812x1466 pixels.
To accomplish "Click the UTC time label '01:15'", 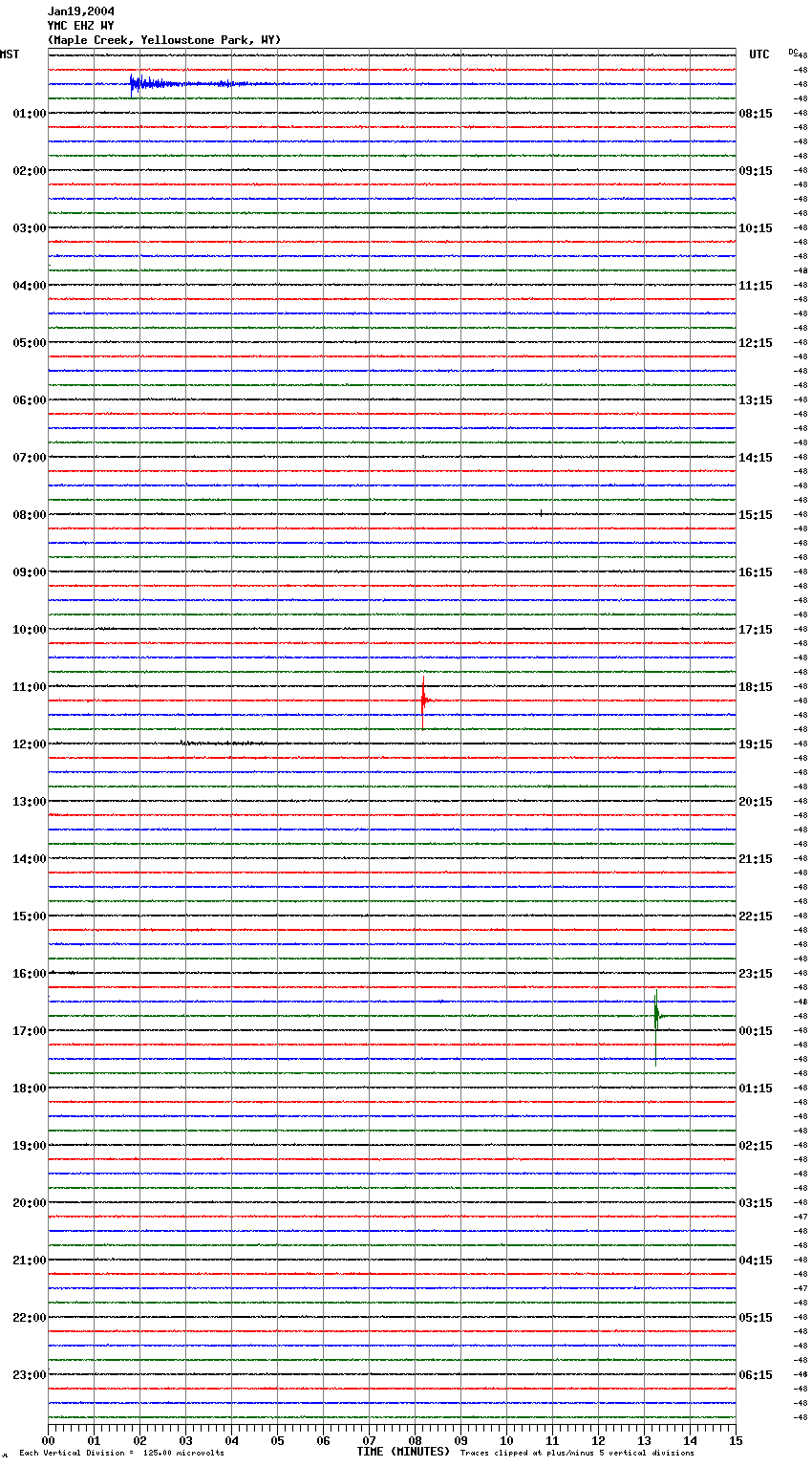I will click(756, 1089).
